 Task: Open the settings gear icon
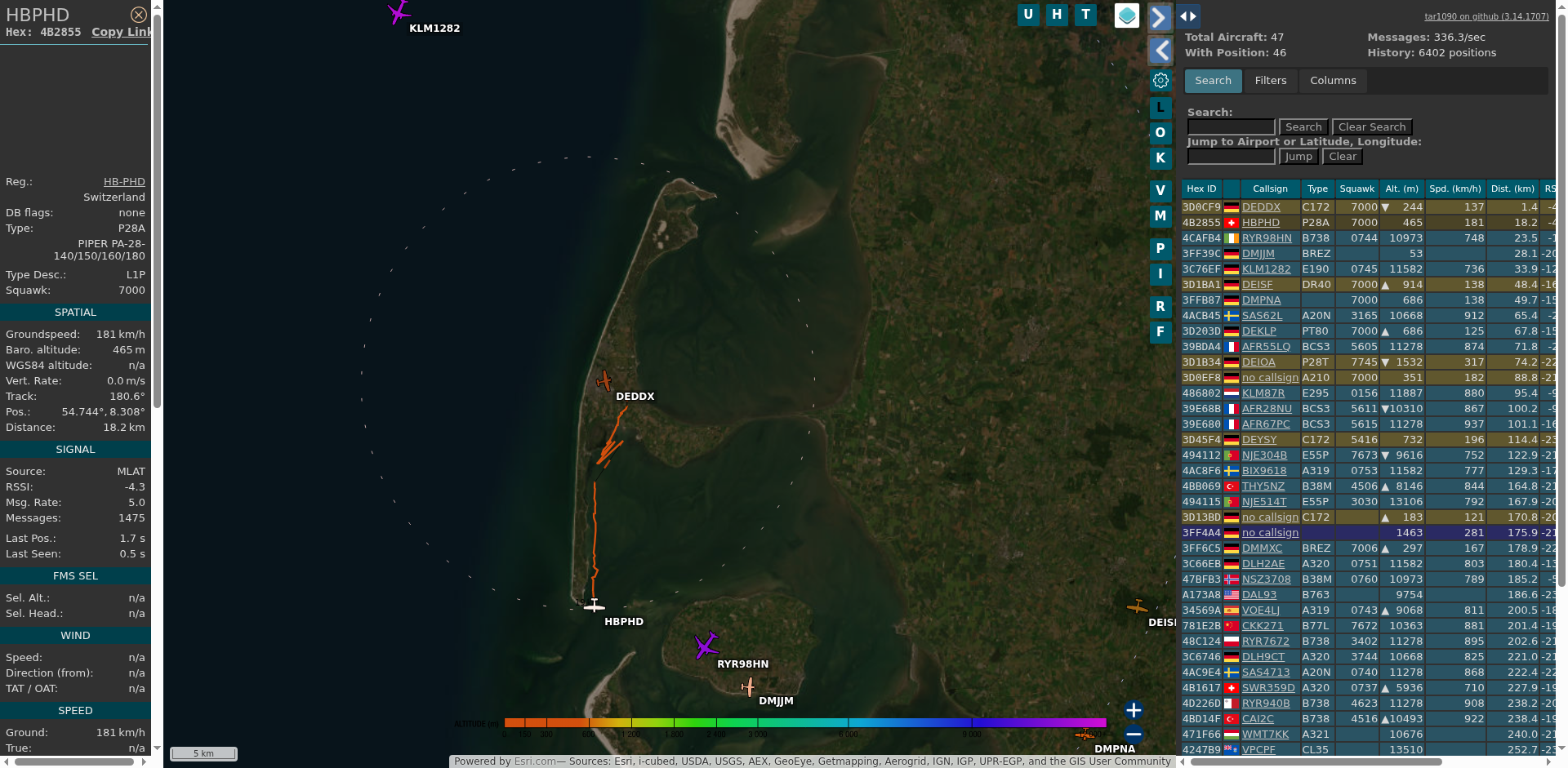(x=1160, y=80)
